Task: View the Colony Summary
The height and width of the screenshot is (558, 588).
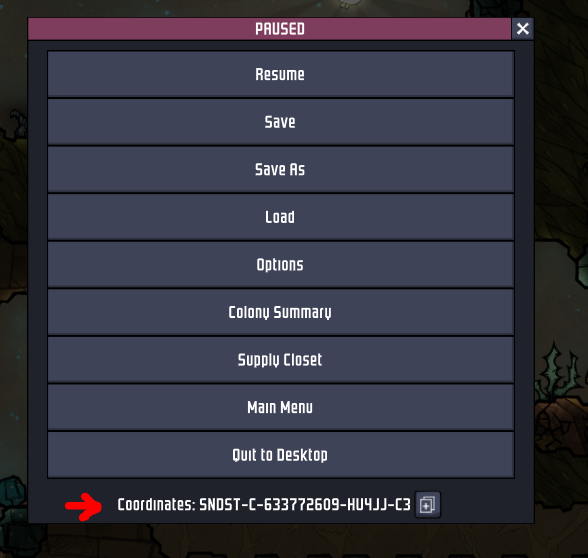Action: (280, 312)
